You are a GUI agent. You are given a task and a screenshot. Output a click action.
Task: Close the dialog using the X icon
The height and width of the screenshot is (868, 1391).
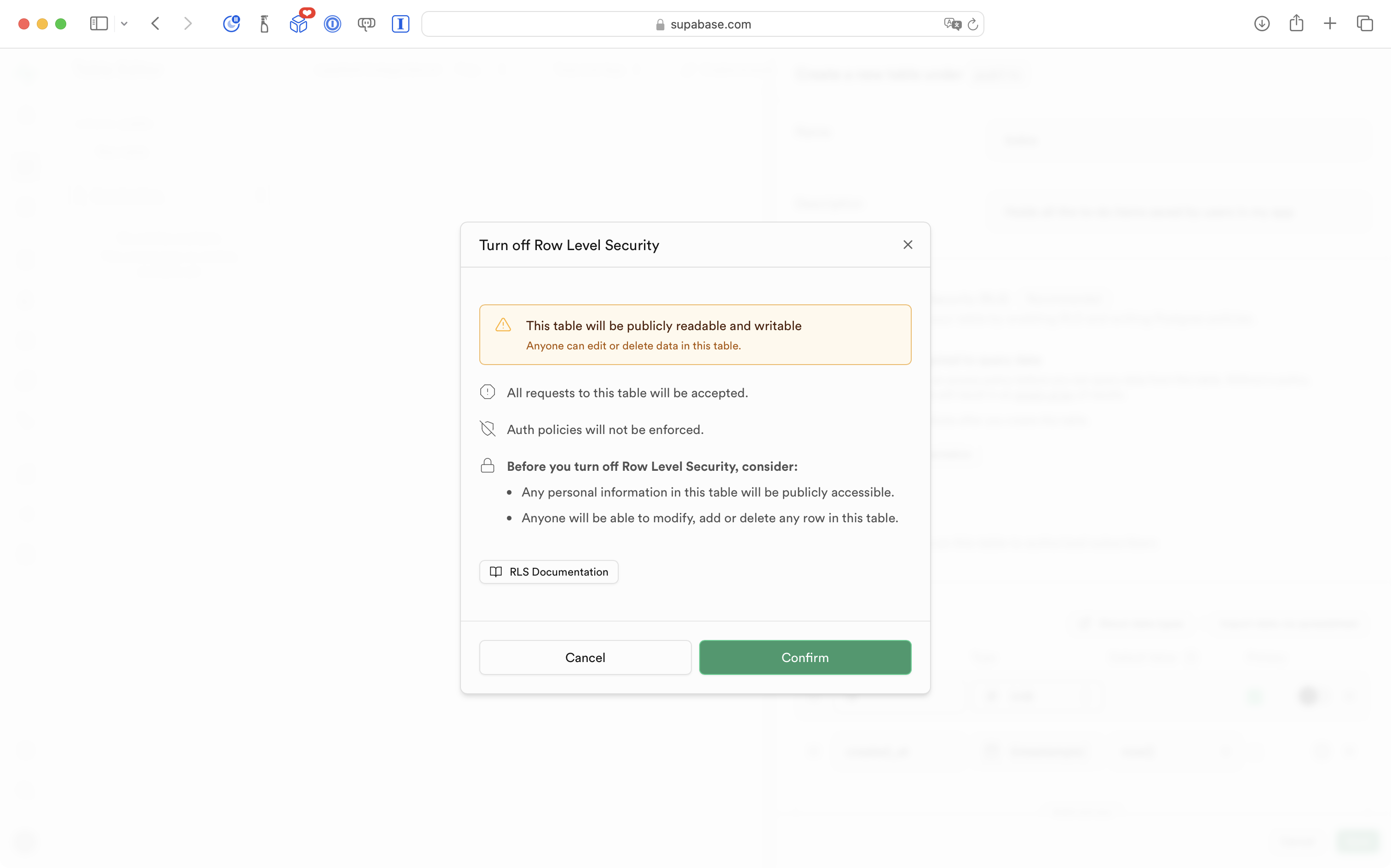pyautogui.click(x=908, y=245)
